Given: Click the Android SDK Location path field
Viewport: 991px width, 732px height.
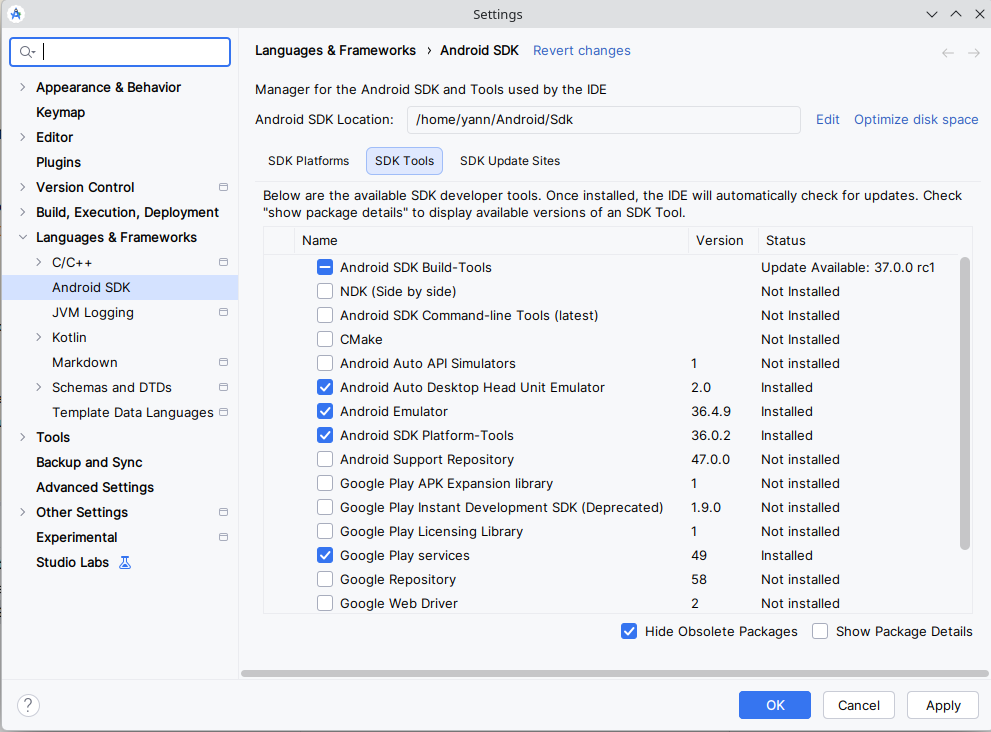Looking at the screenshot, I should (603, 119).
